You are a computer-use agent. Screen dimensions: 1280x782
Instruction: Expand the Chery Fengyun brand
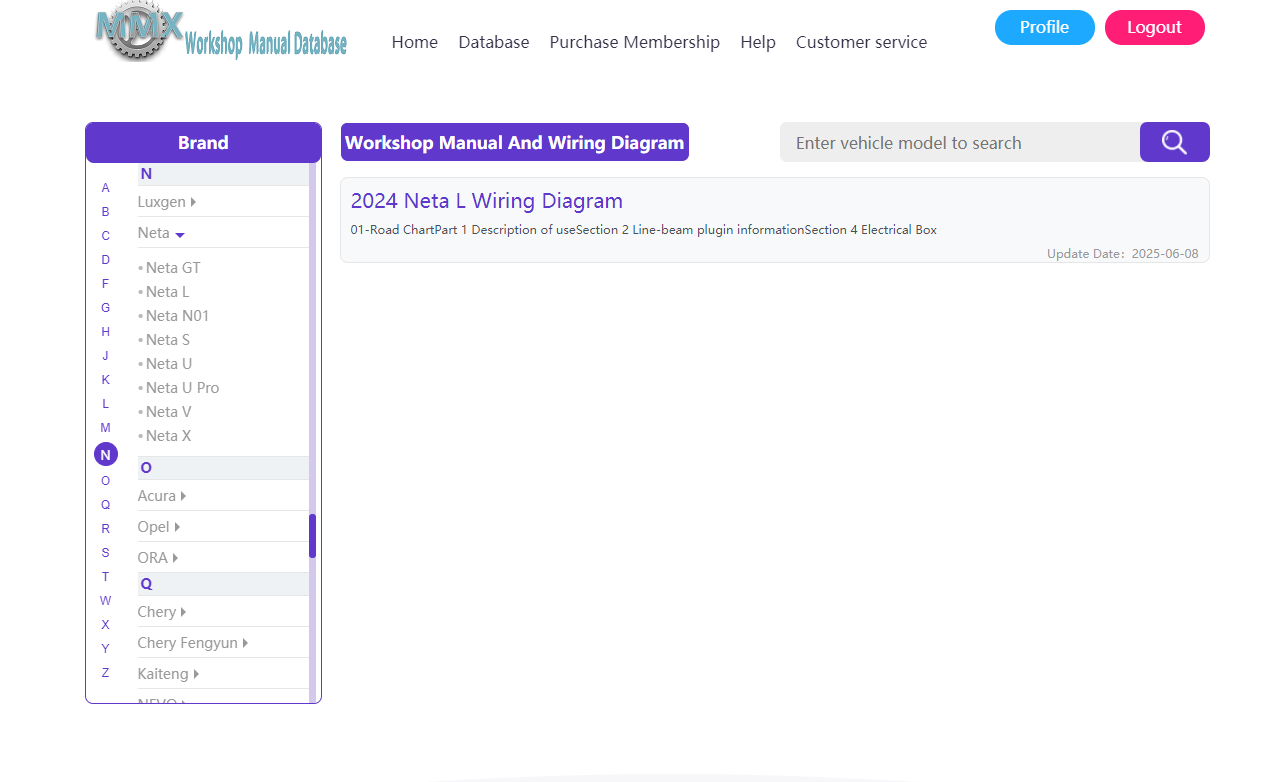coord(193,643)
